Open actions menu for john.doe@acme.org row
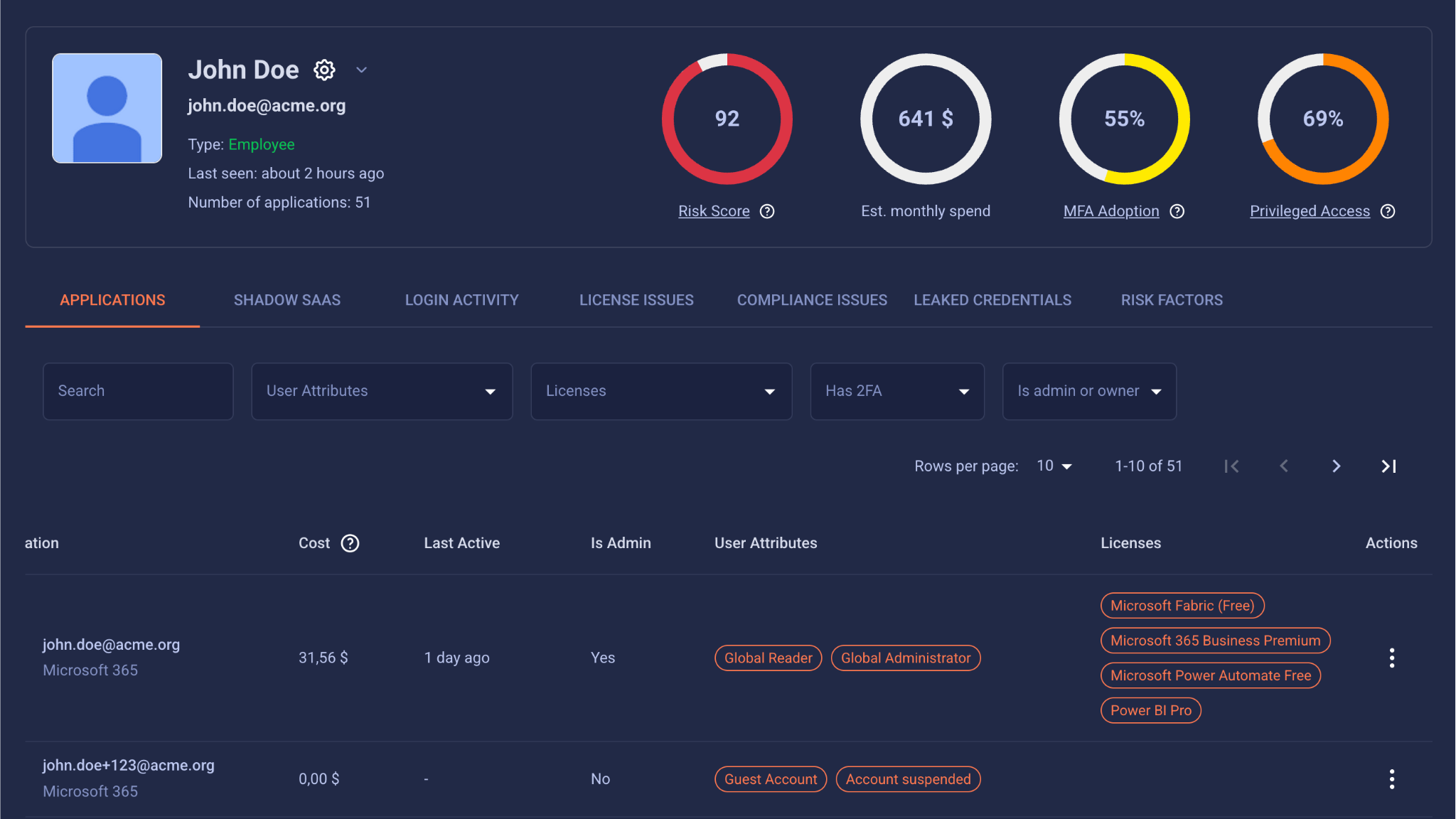Viewport: 1456px width, 819px height. pos(1391,658)
